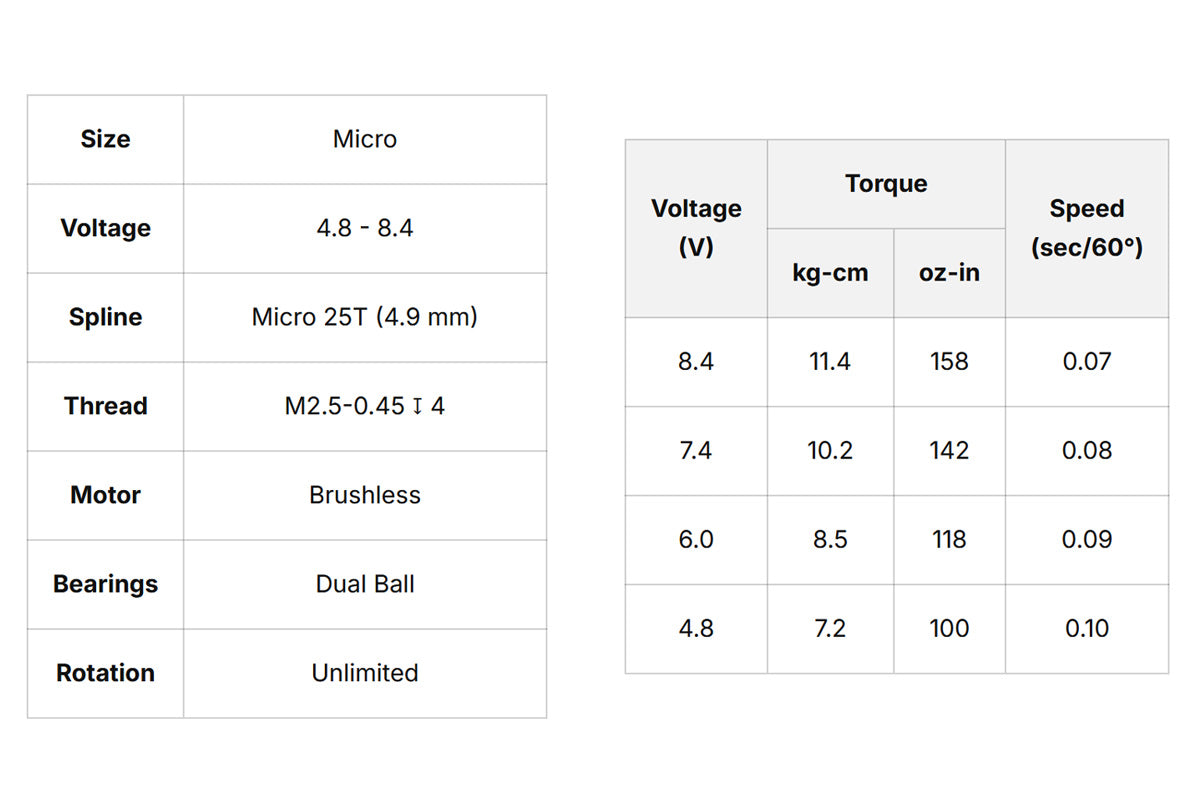Select the 158 oz-in torque cell

pos(949,362)
